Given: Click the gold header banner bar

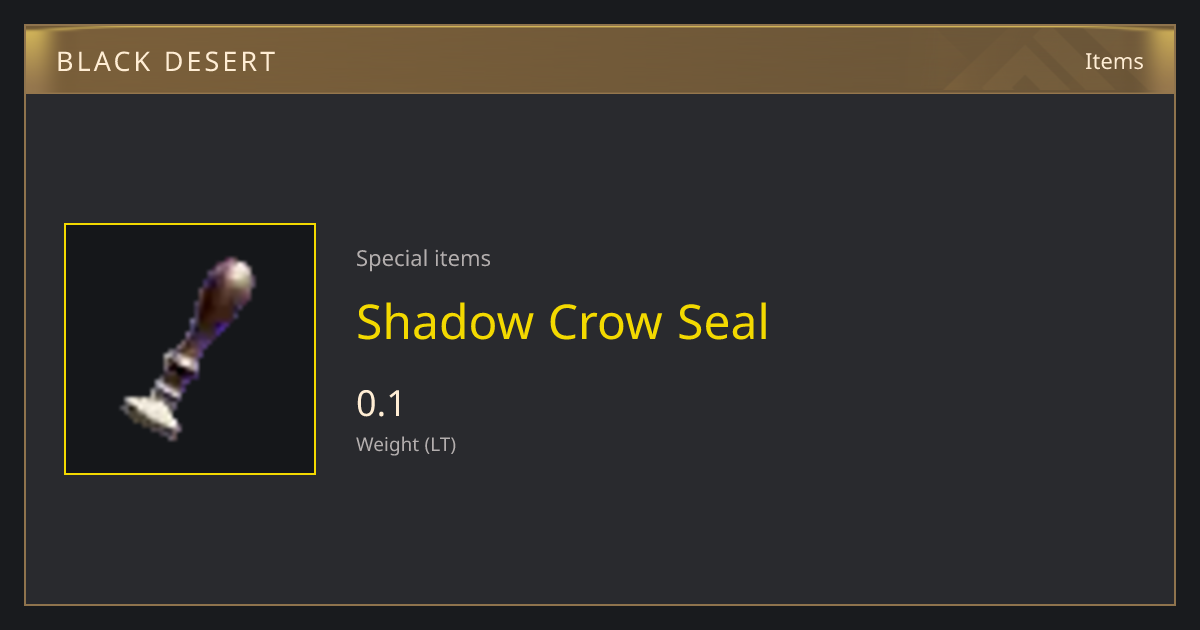Looking at the screenshot, I should [x=600, y=60].
